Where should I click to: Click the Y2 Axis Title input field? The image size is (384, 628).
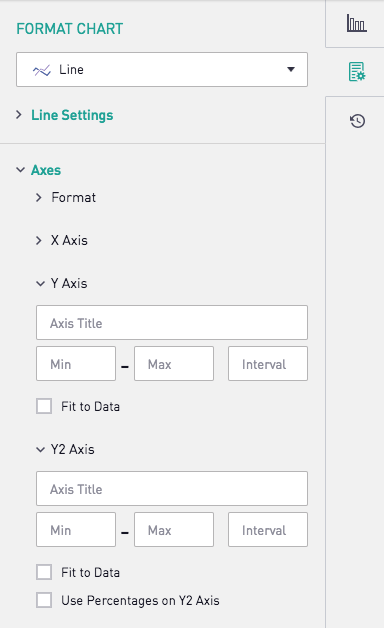tap(172, 489)
